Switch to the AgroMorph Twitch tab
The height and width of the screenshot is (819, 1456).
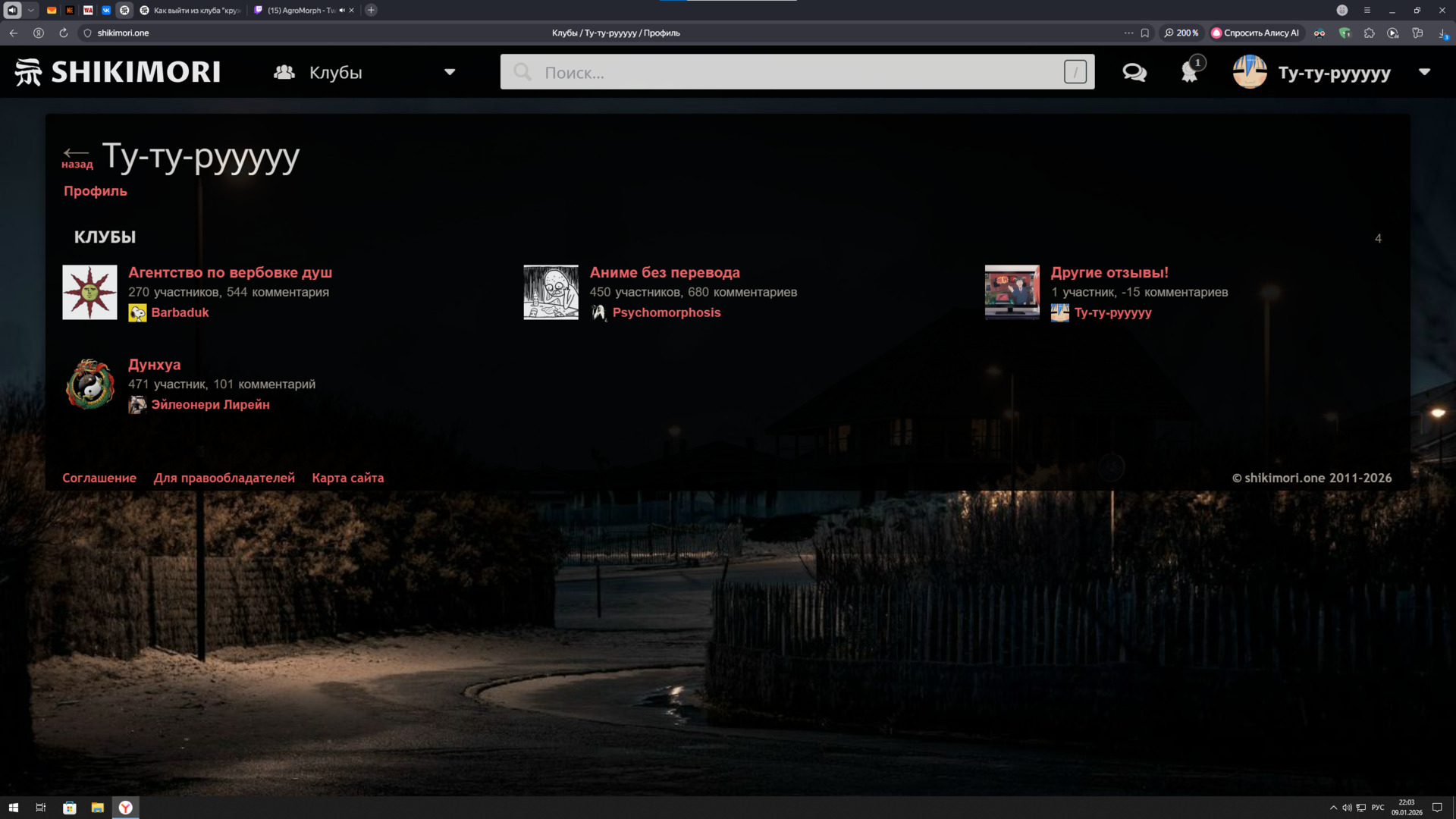pos(300,11)
